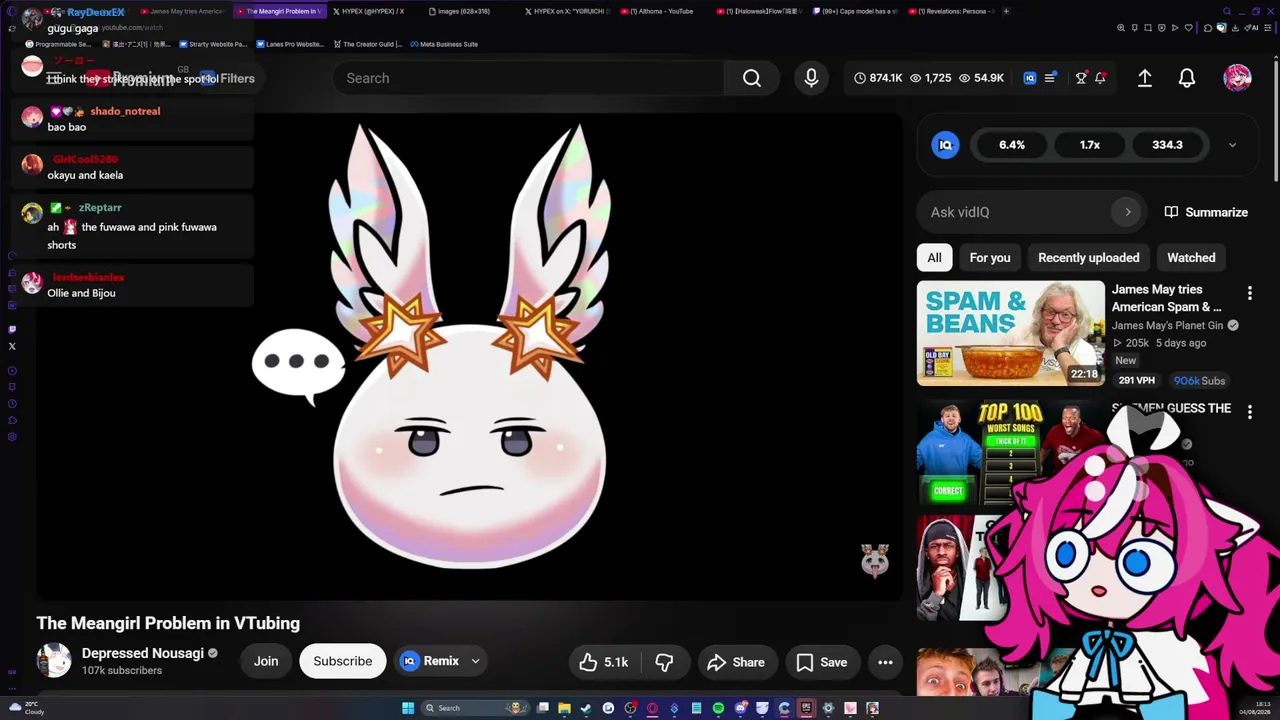Like the video with thumbs up
This screenshot has width=1280, height=720.
pyautogui.click(x=603, y=662)
